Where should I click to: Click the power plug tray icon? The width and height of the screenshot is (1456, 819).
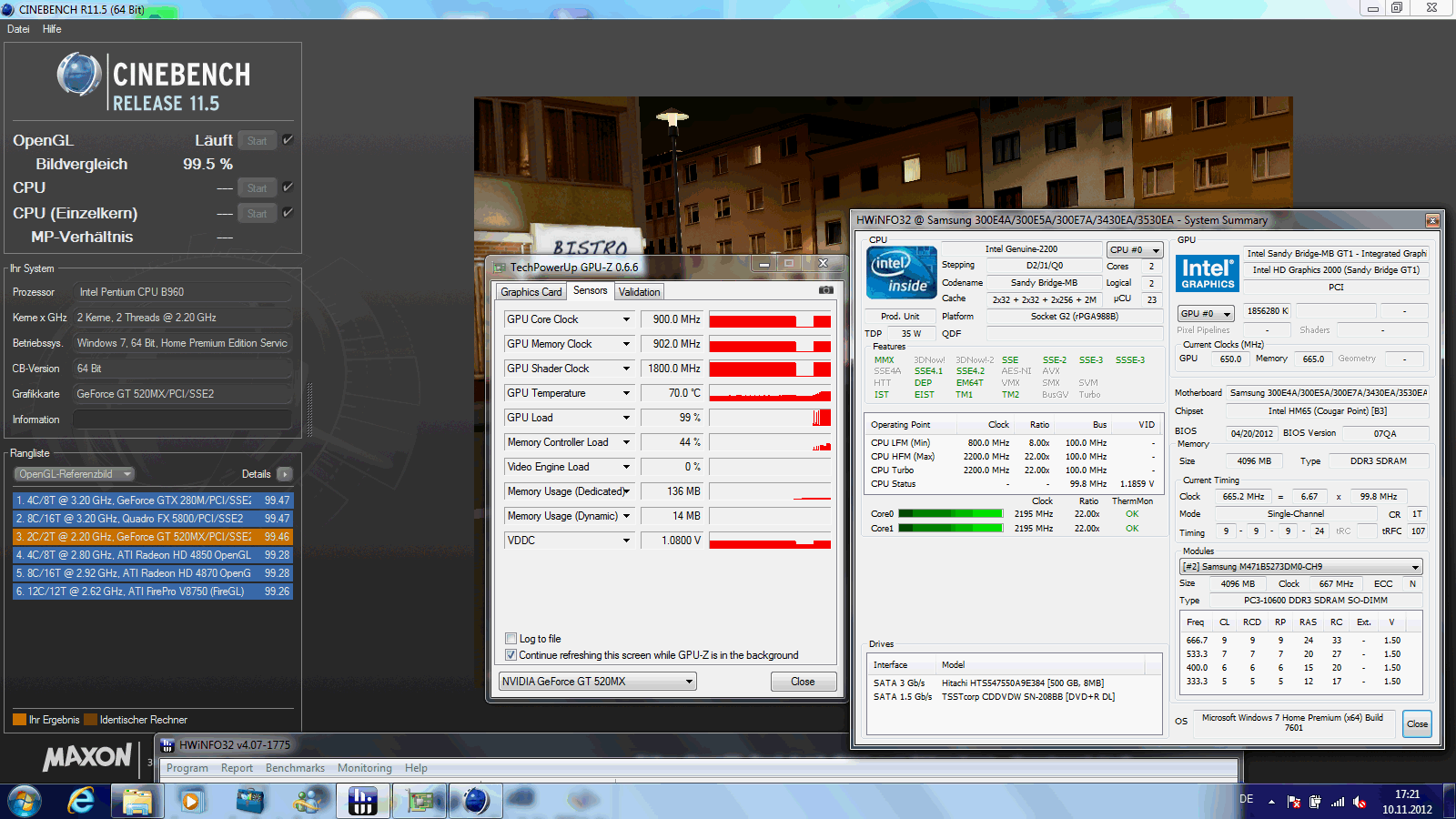[1315, 802]
